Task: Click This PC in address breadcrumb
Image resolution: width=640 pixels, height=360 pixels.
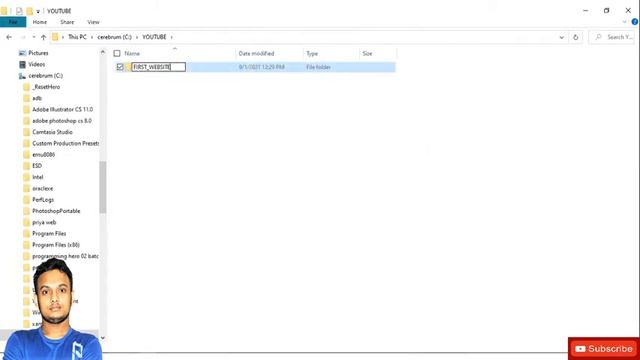Action: pyautogui.click(x=77, y=37)
